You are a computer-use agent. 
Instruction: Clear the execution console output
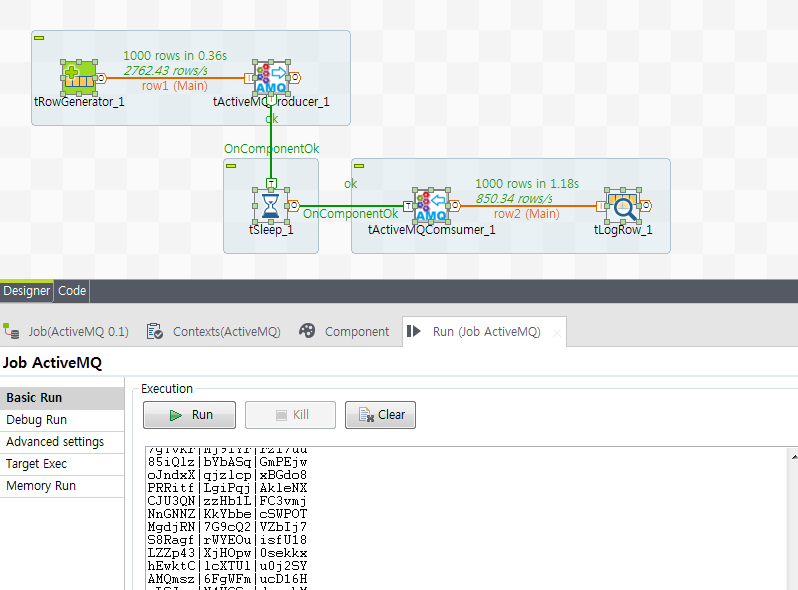[x=380, y=415]
